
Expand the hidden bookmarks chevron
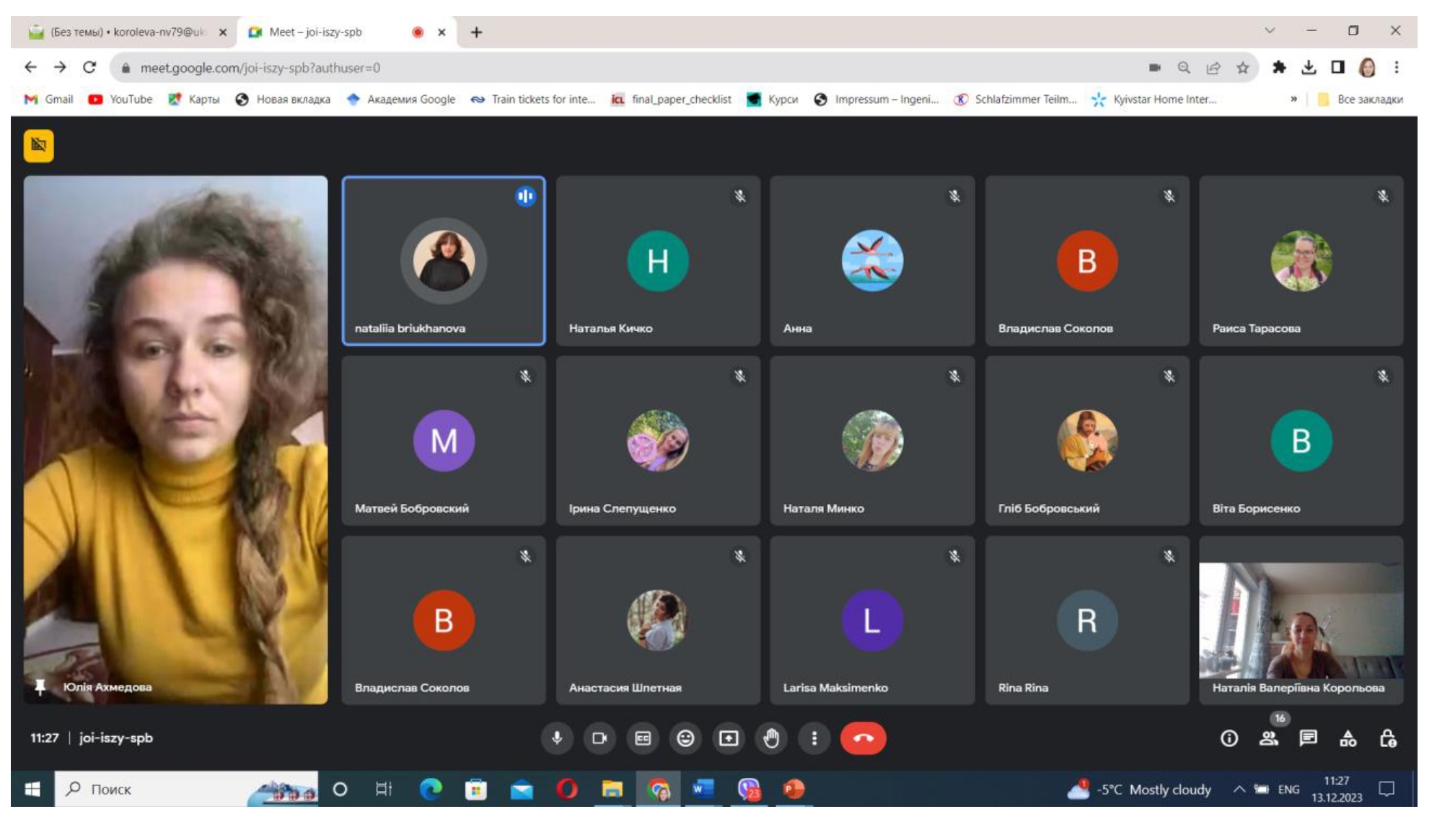1293,100
